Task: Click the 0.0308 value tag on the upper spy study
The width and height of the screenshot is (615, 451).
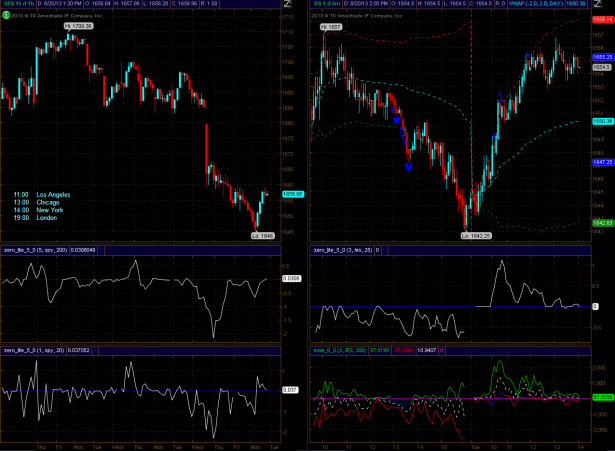Action: (291, 278)
